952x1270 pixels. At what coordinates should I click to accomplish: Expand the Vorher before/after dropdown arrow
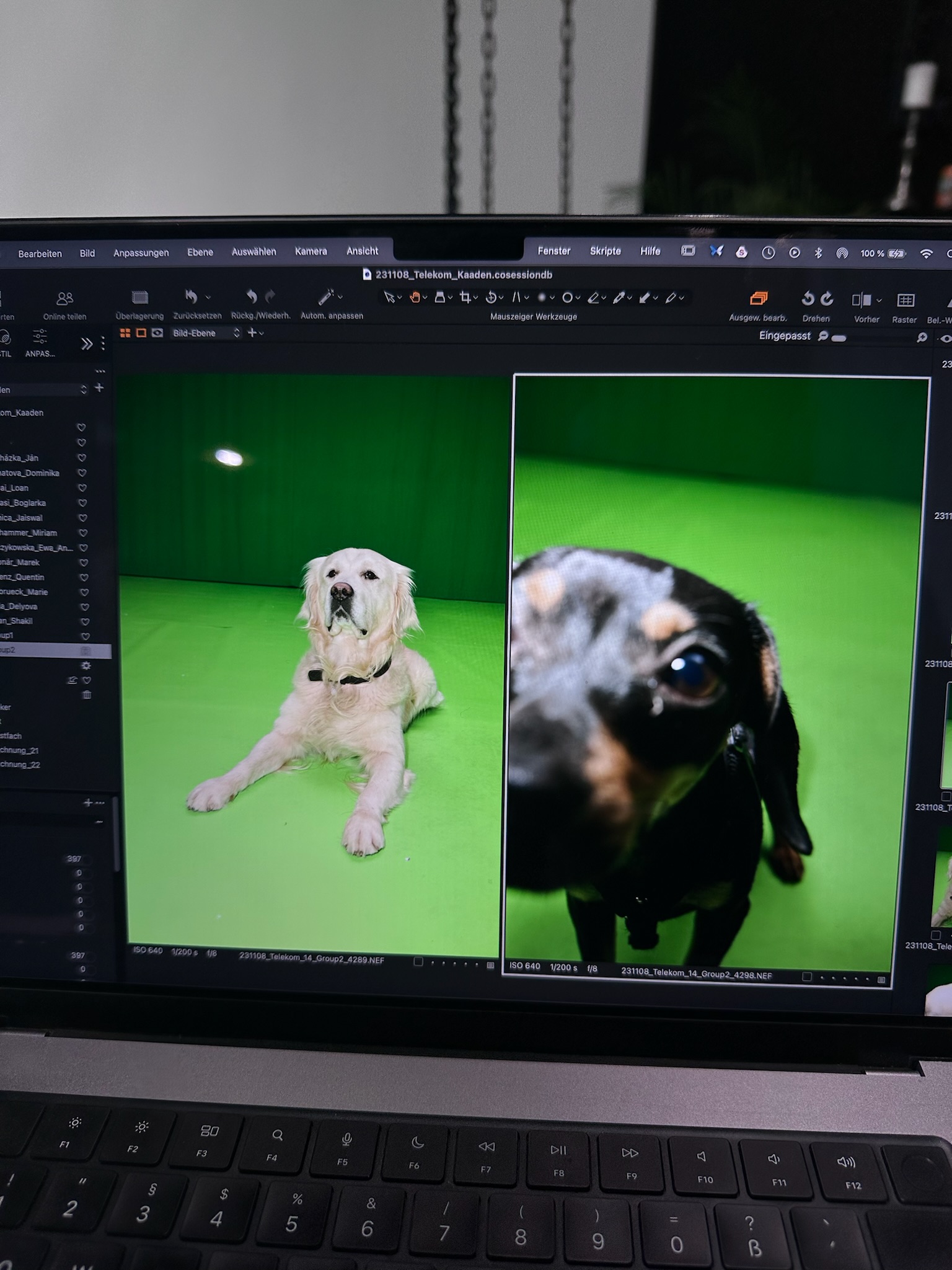(879, 301)
